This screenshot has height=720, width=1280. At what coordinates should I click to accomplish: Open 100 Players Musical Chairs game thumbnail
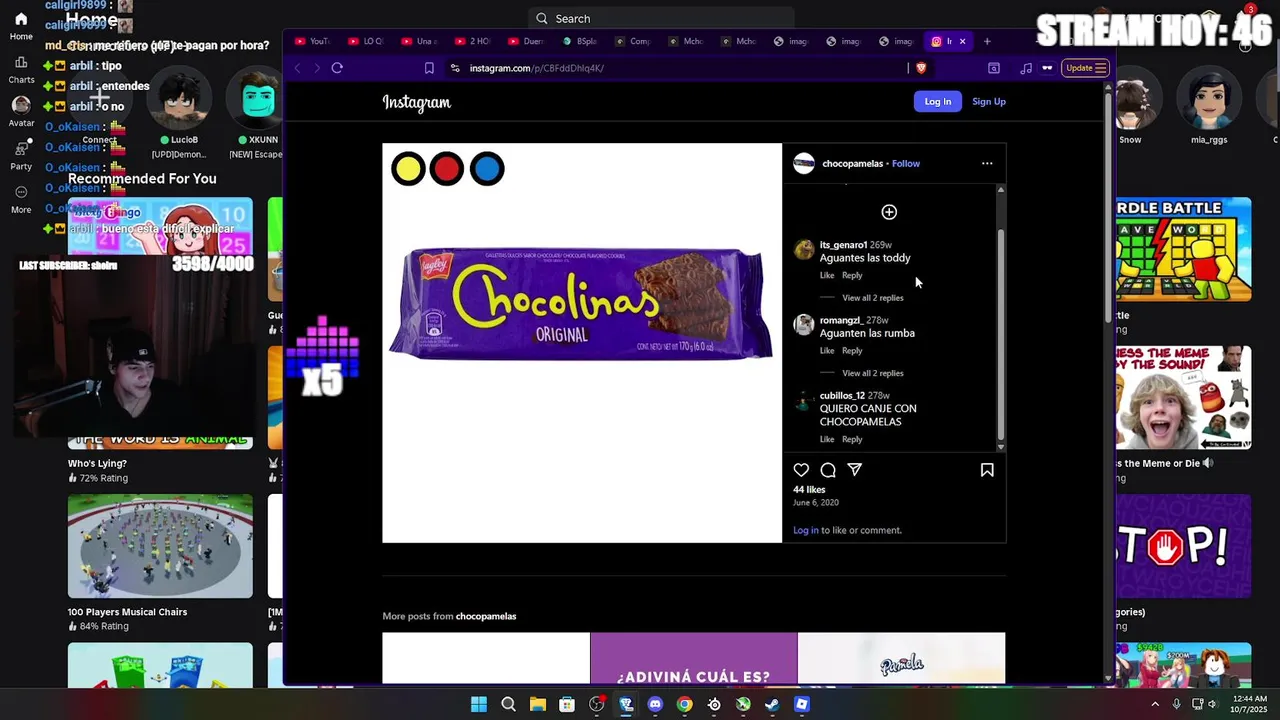pyautogui.click(x=160, y=546)
